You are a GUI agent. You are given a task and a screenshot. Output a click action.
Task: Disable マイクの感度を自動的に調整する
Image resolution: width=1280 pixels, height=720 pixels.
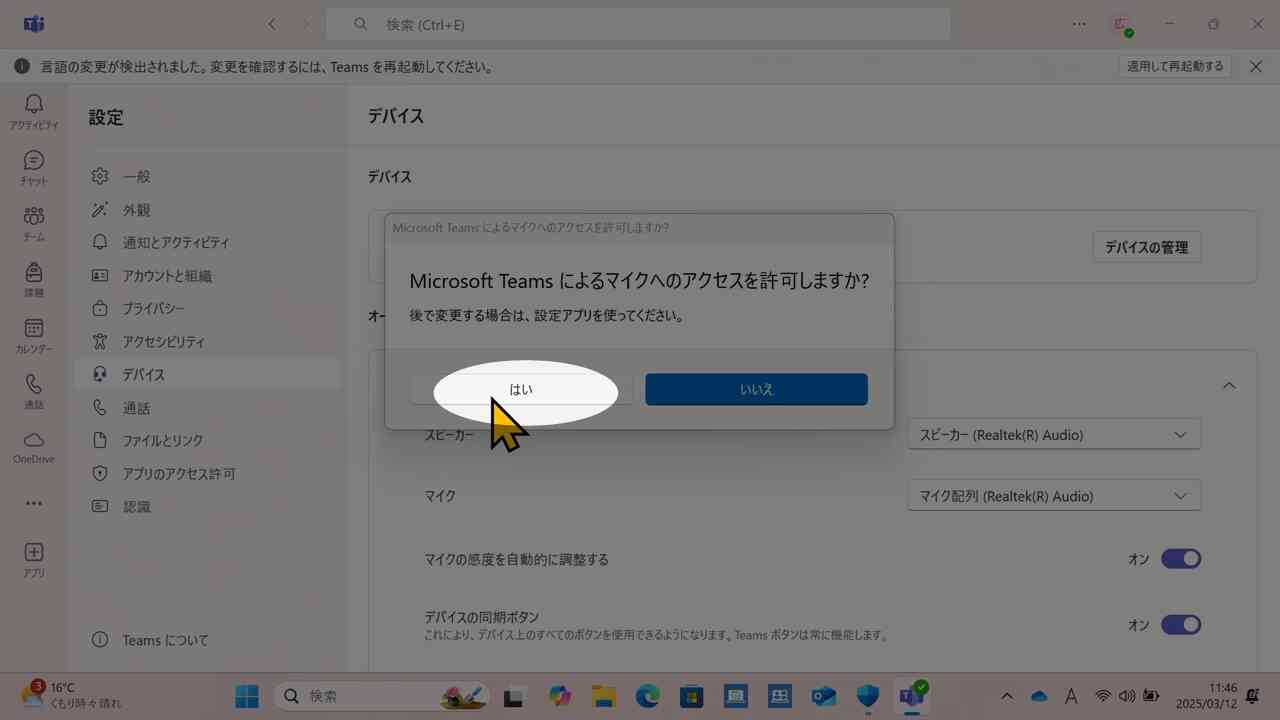tap(1181, 559)
